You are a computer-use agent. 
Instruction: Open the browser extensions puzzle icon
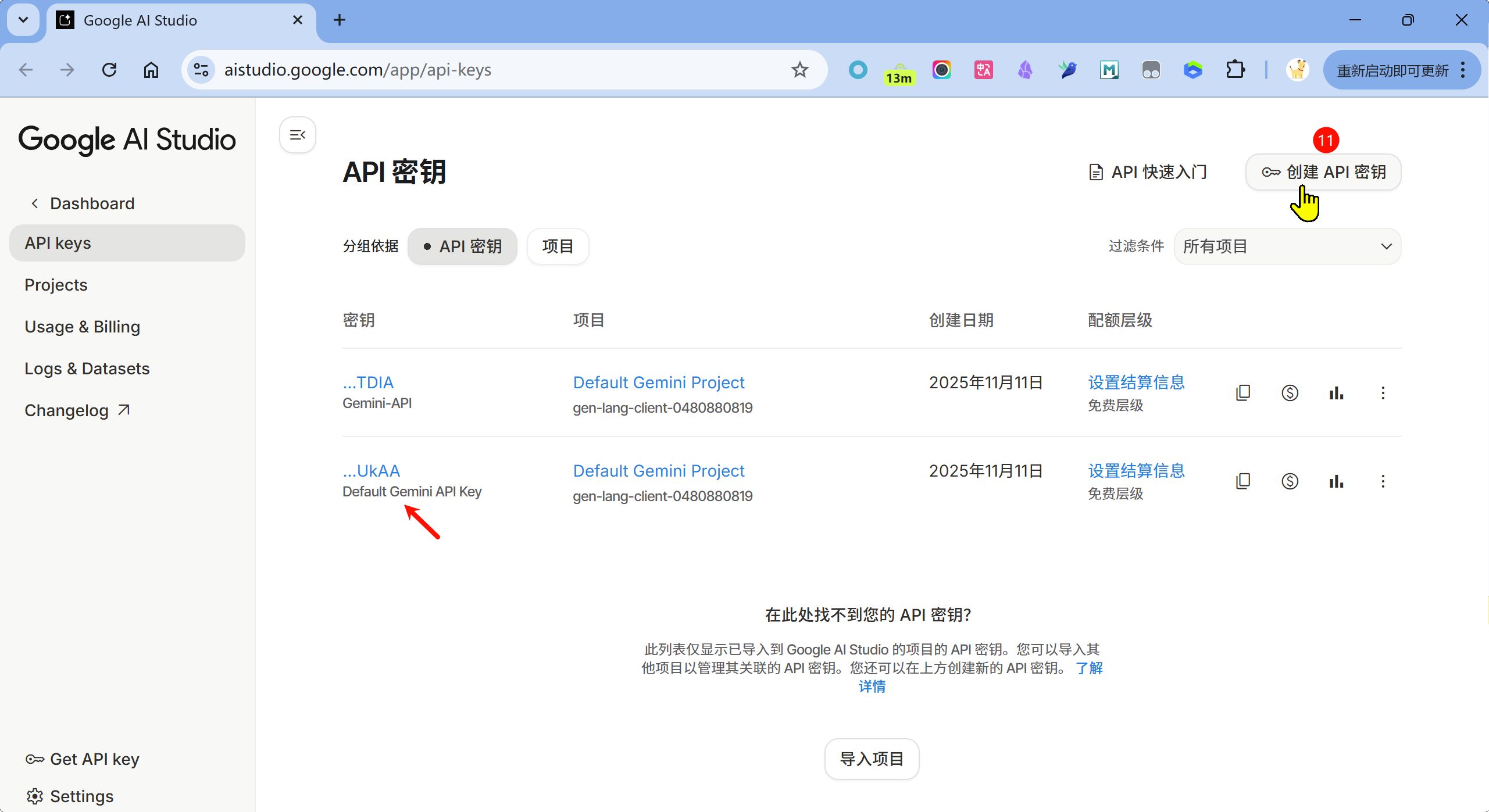click(x=1235, y=70)
